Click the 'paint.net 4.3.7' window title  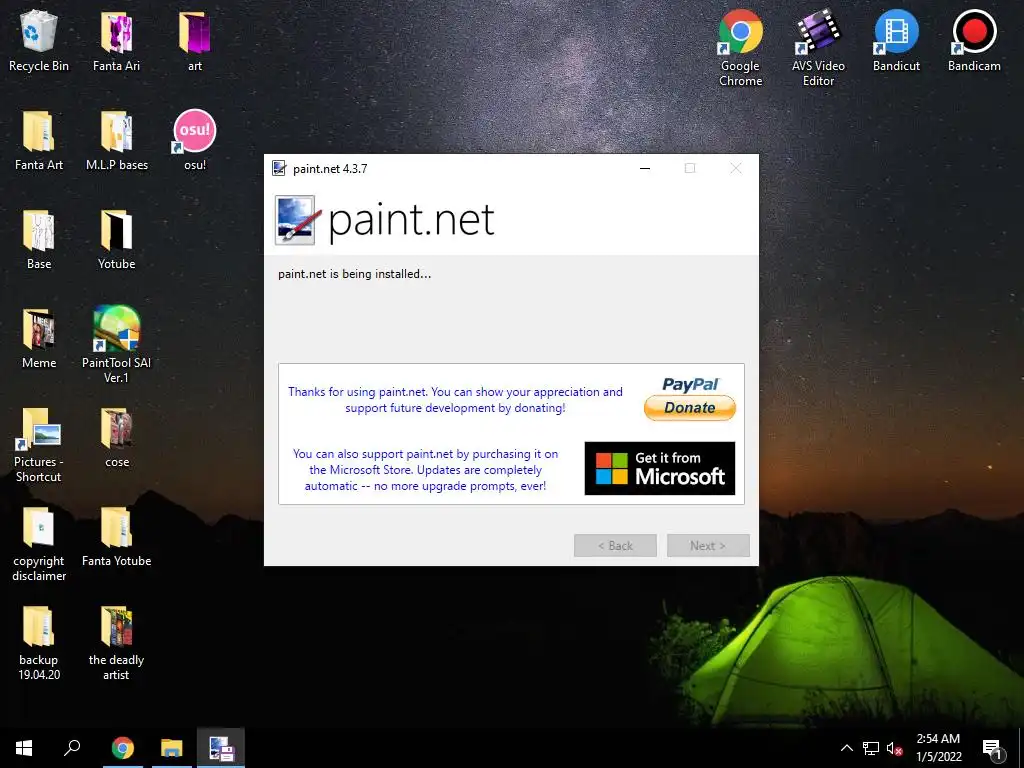[x=330, y=168]
